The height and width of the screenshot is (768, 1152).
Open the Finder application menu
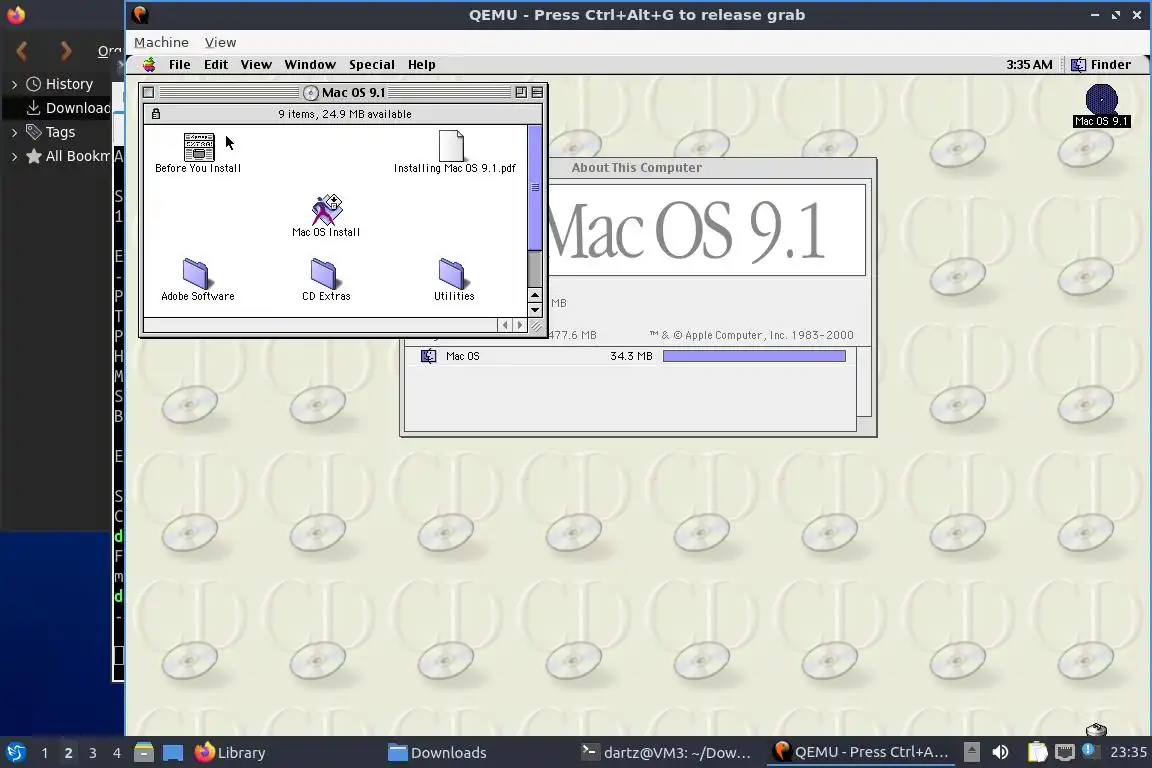[1101, 65]
